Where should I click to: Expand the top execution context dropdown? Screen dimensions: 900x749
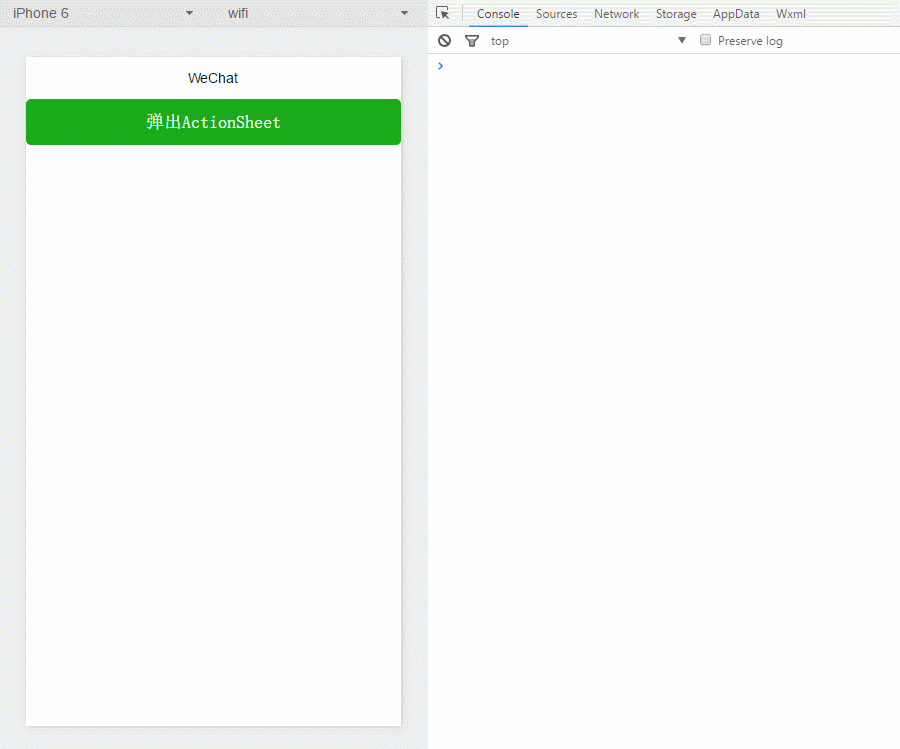coord(588,40)
